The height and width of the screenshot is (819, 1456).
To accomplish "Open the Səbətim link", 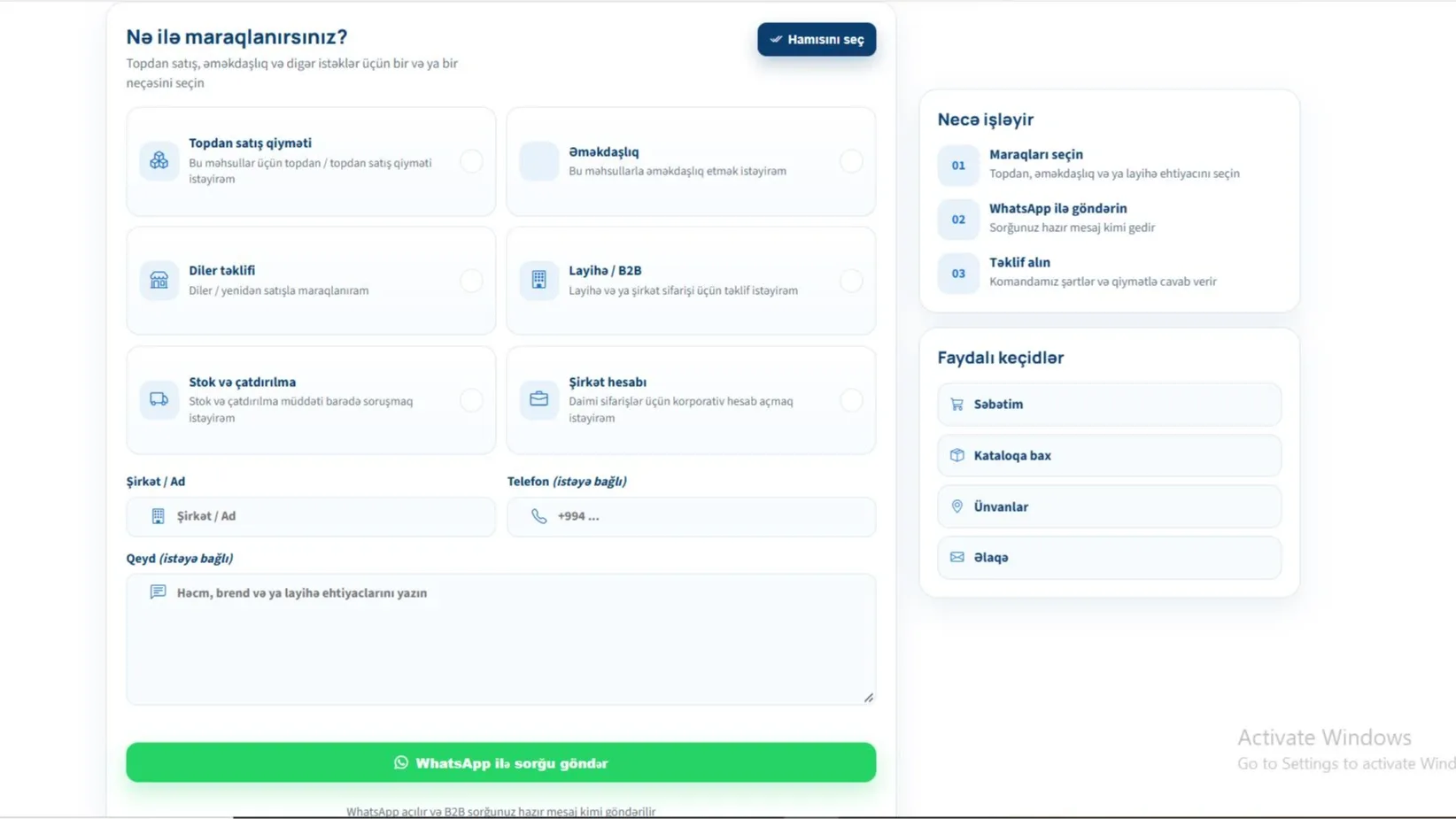I will 1109,405.
